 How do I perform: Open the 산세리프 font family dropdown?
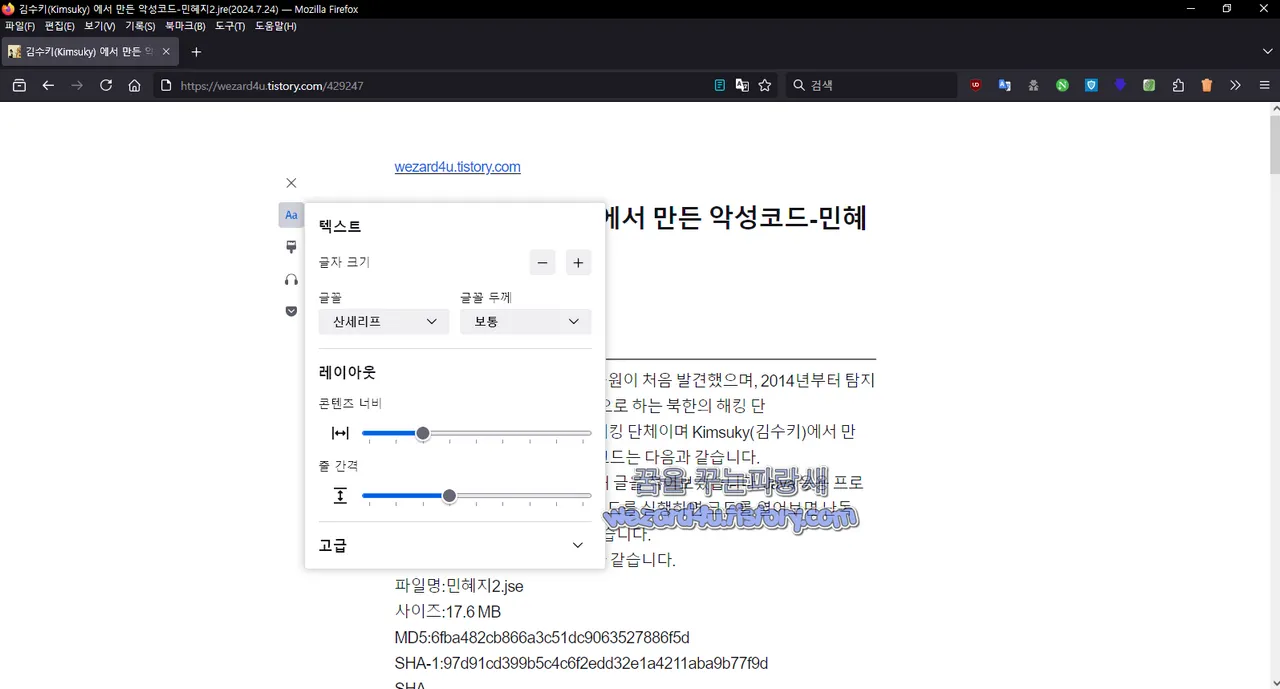(384, 321)
